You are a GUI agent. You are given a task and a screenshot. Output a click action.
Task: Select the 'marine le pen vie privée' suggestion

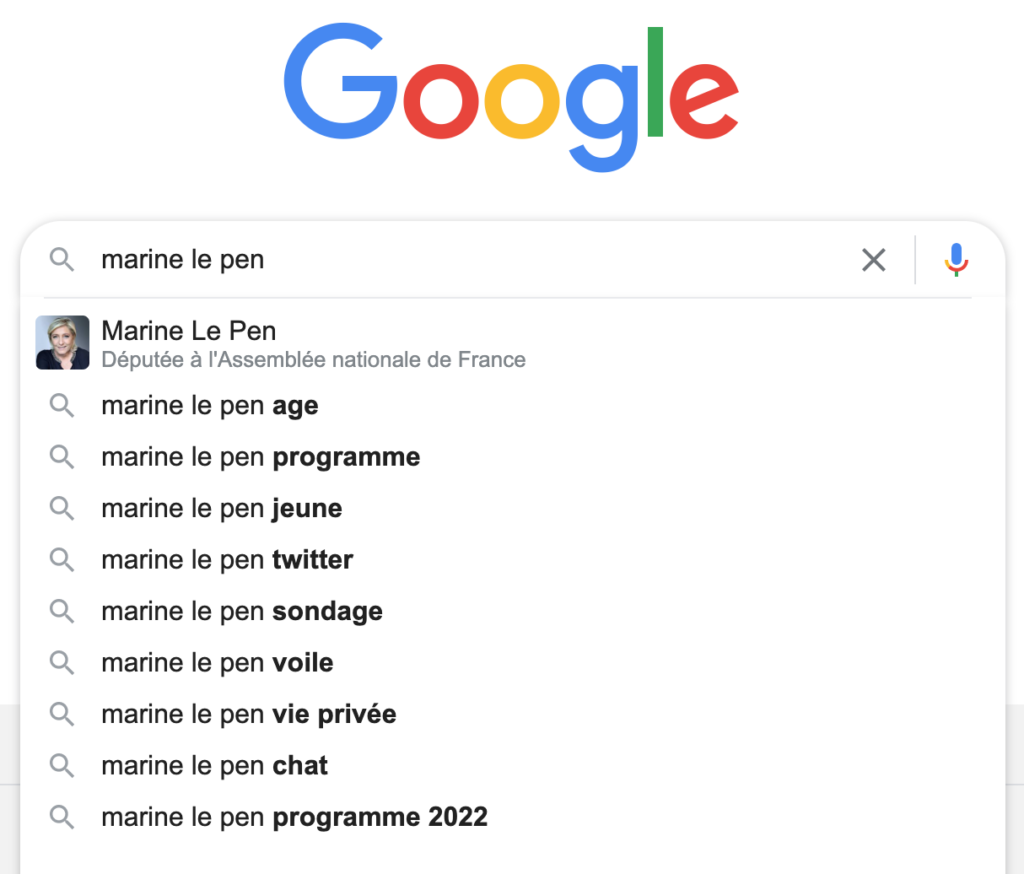[513, 714]
